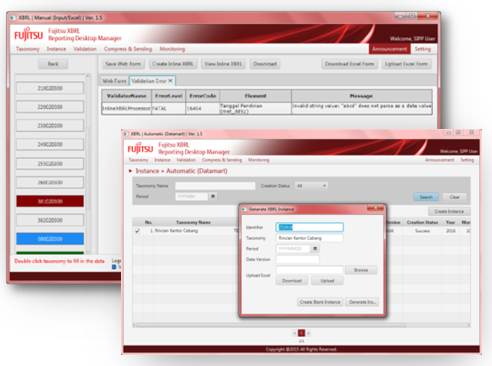Open Monitoring menu in the Manual window

point(172,49)
